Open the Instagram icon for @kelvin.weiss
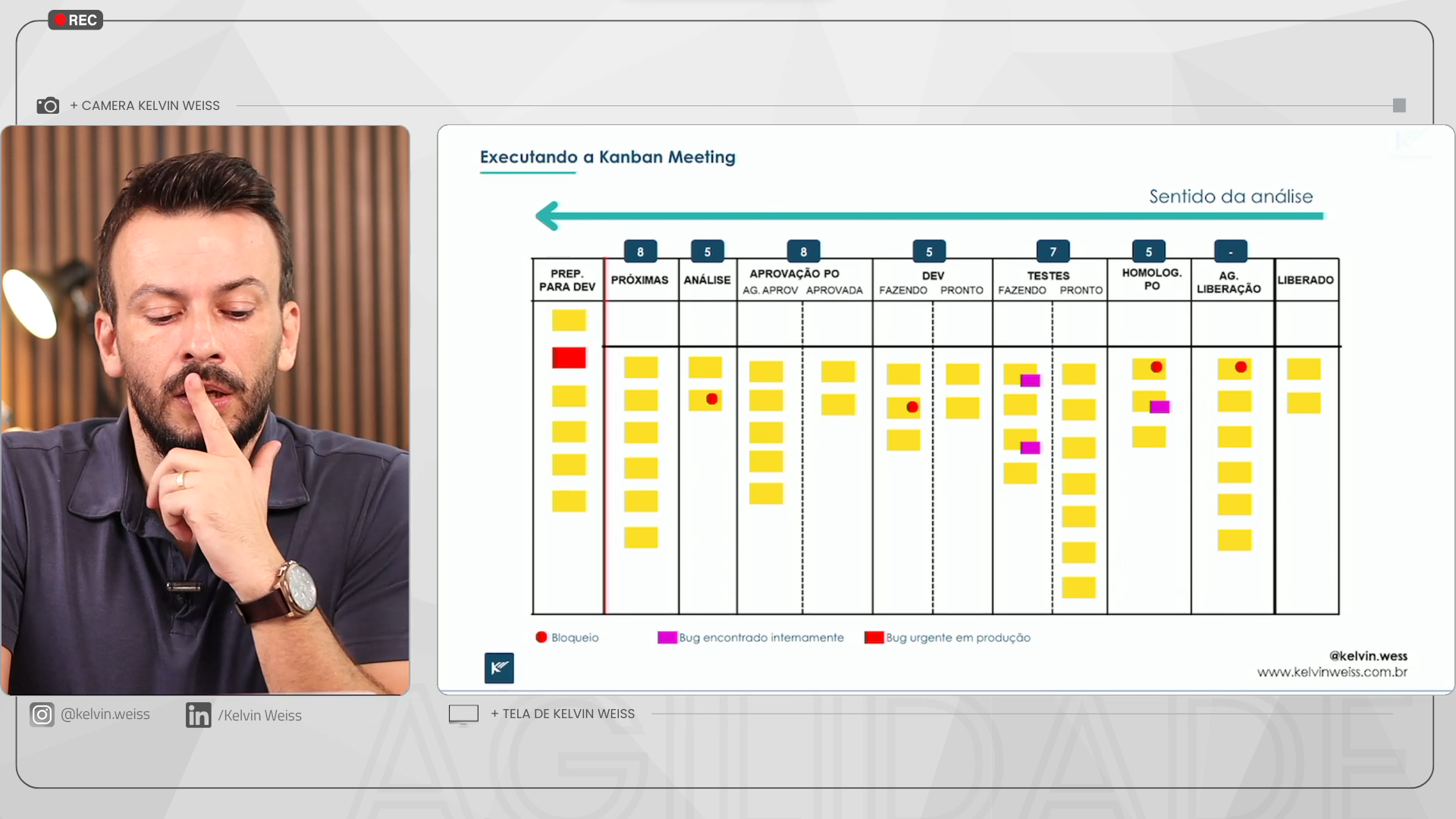The height and width of the screenshot is (819, 1456). (x=42, y=714)
